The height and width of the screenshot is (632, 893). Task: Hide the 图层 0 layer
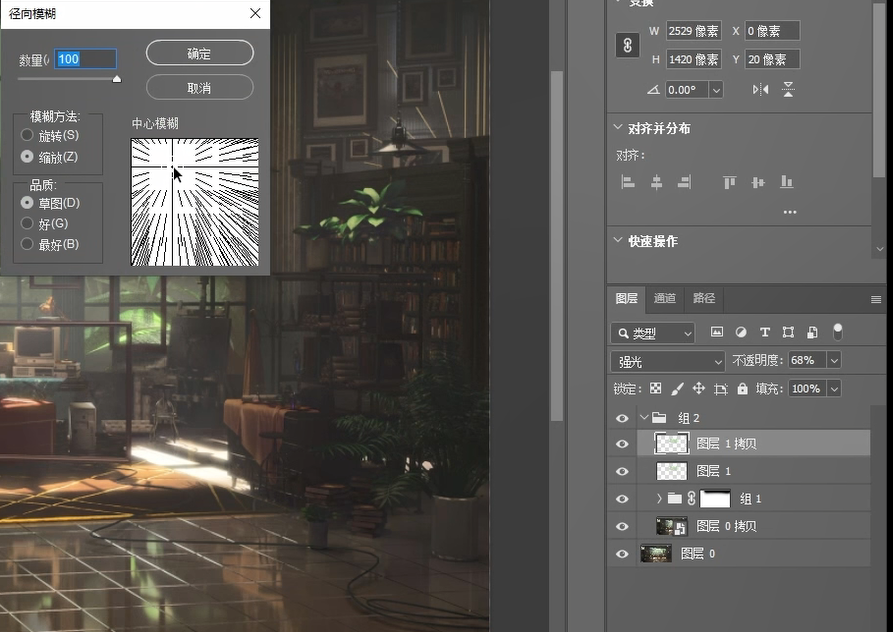tap(622, 553)
